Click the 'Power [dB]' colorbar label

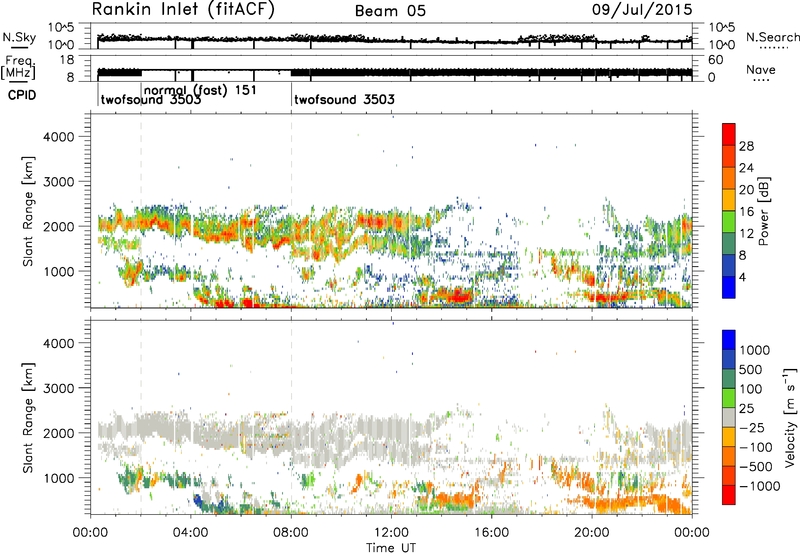pyautogui.click(x=764, y=211)
